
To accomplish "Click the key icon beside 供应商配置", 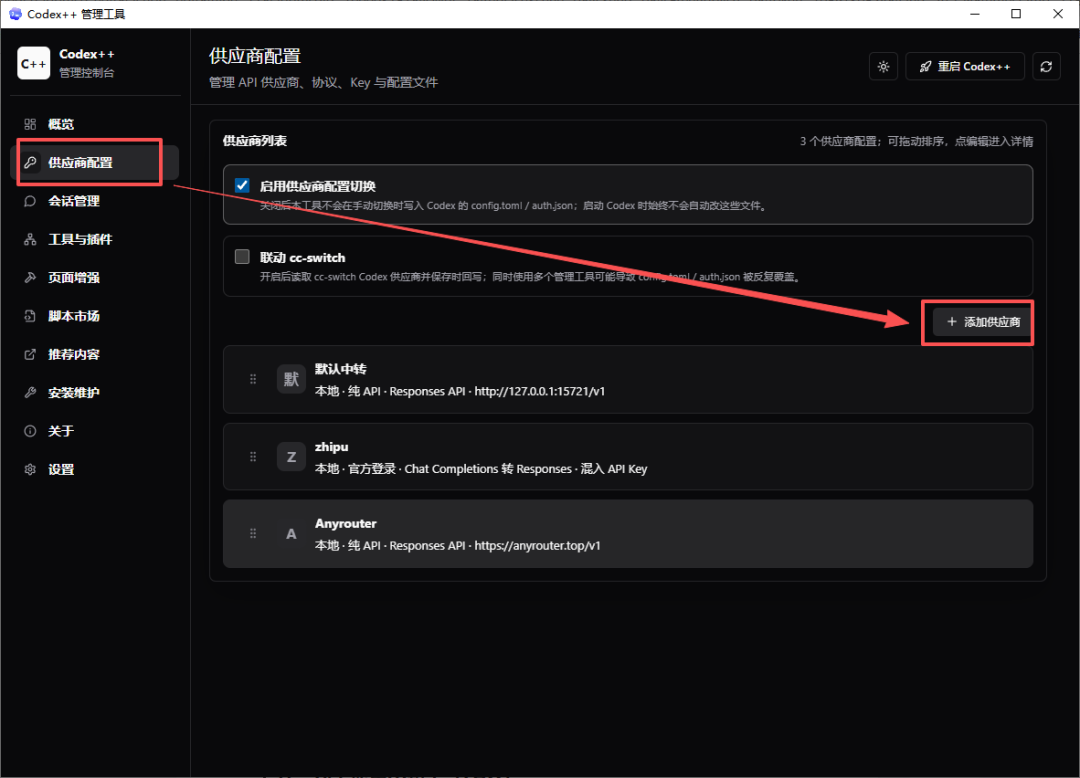I will (30, 162).
